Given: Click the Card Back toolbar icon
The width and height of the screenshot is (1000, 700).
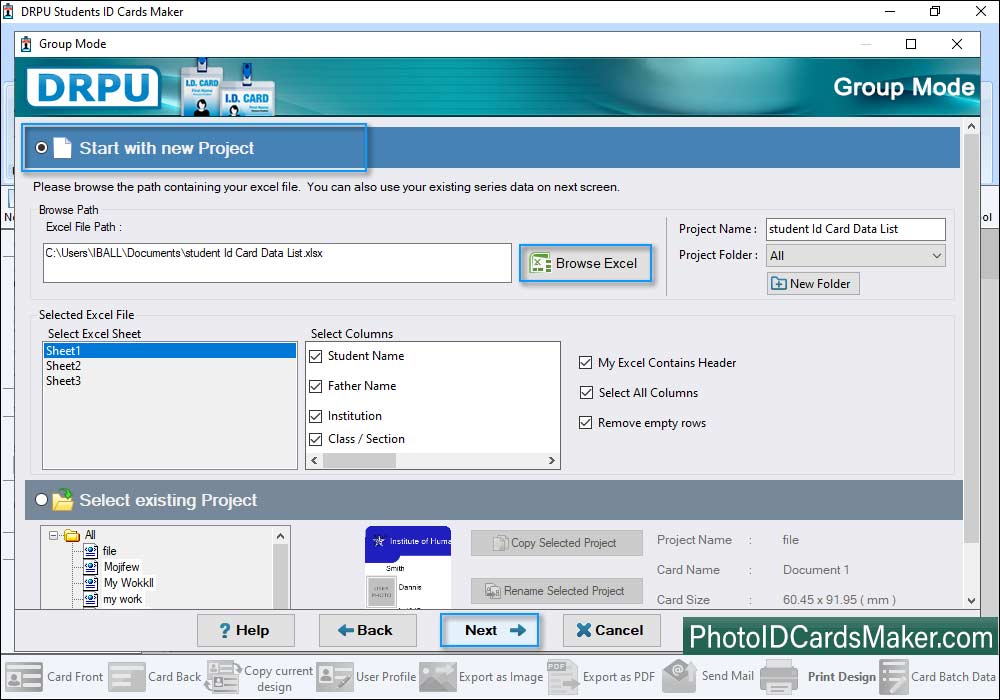Looking at the screenshot, I should pyautogui.click(x=126, y=676).
